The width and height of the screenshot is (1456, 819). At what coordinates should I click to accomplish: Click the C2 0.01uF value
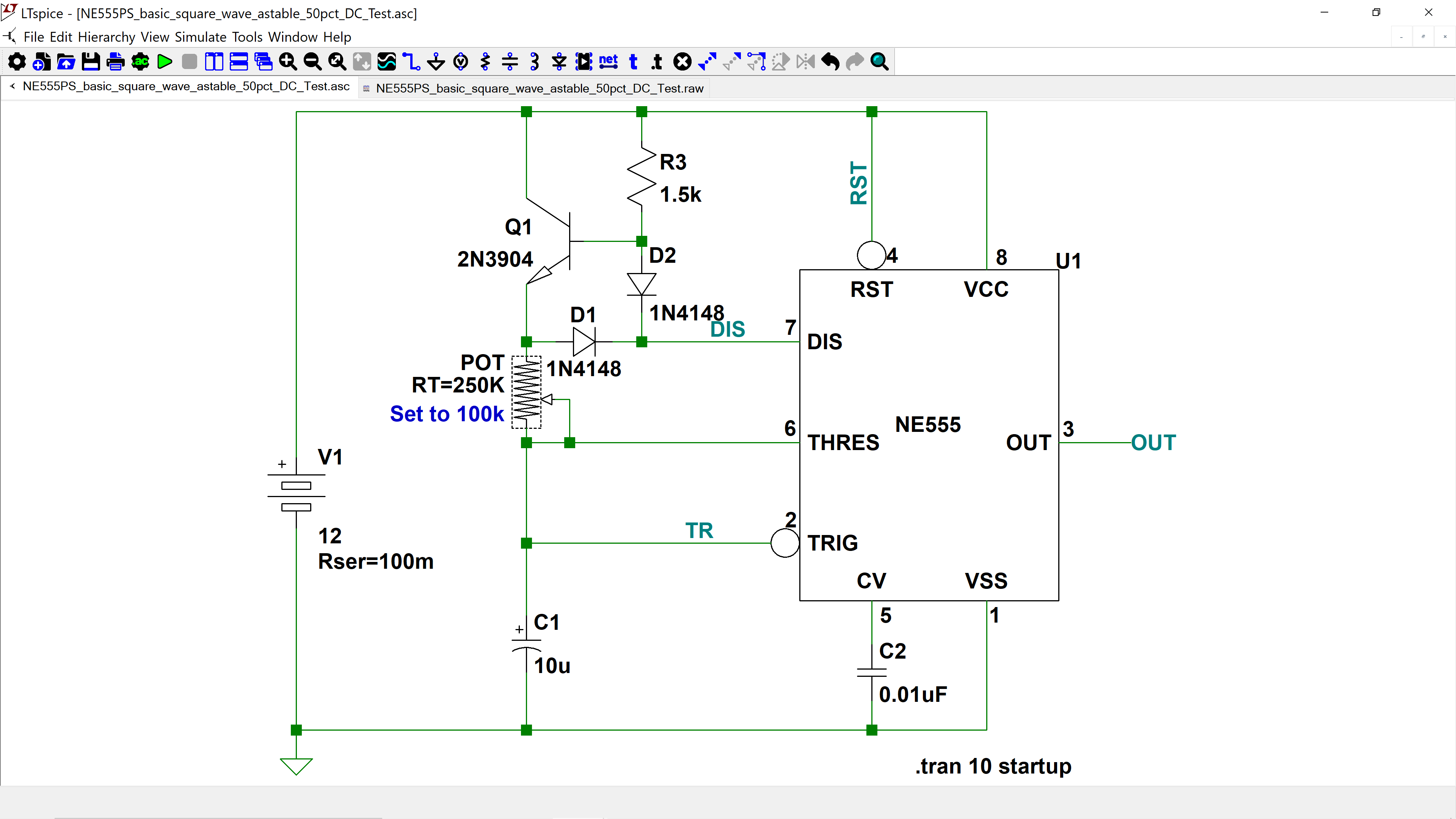coord(913,695)
